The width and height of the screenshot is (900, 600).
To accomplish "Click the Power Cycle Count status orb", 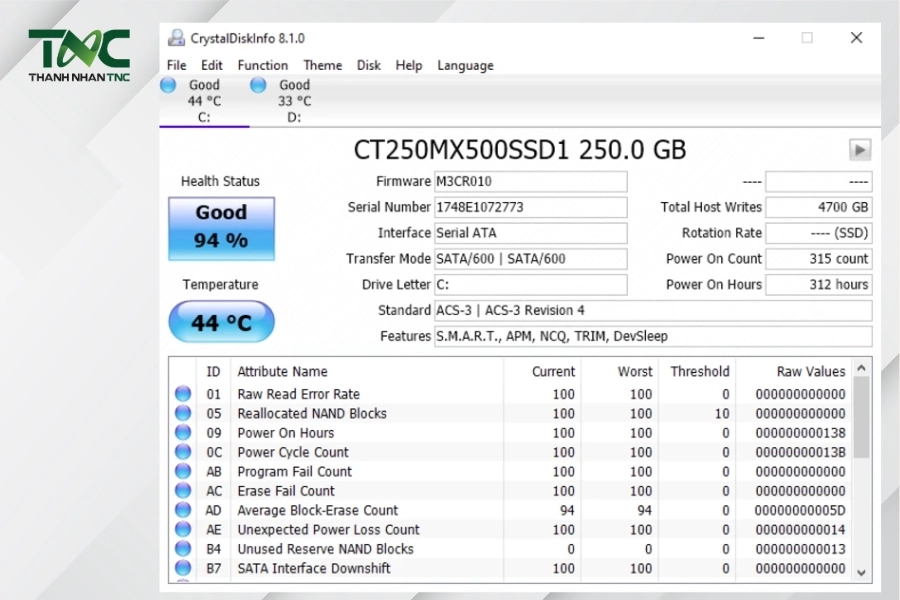I will point(183,452).
